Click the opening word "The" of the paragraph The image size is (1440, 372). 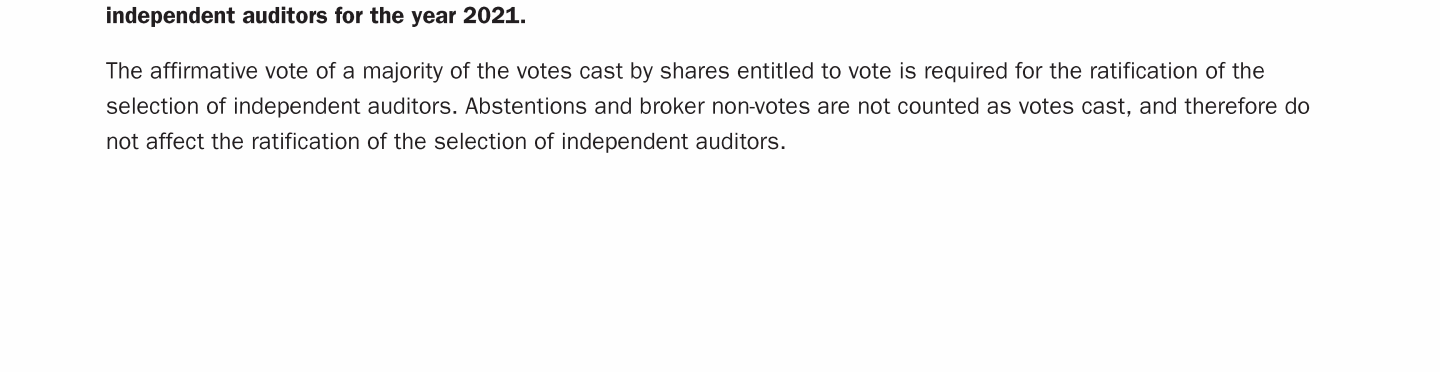(x=125, y=71)
